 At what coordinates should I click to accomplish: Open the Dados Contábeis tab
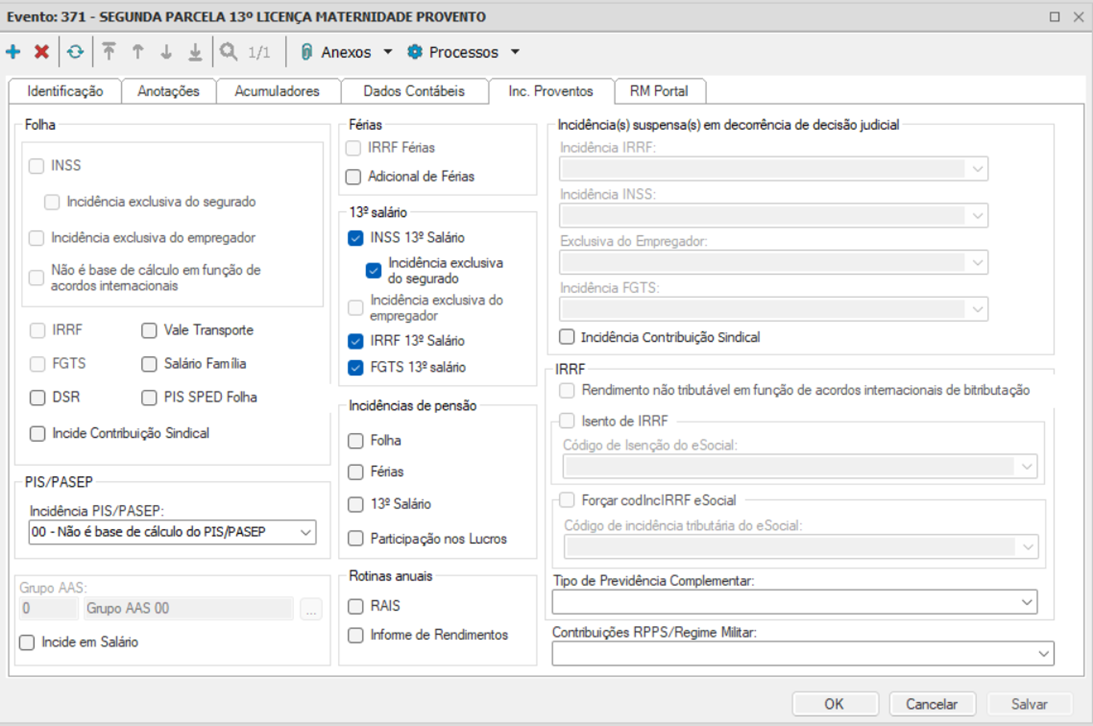point(414,91)
